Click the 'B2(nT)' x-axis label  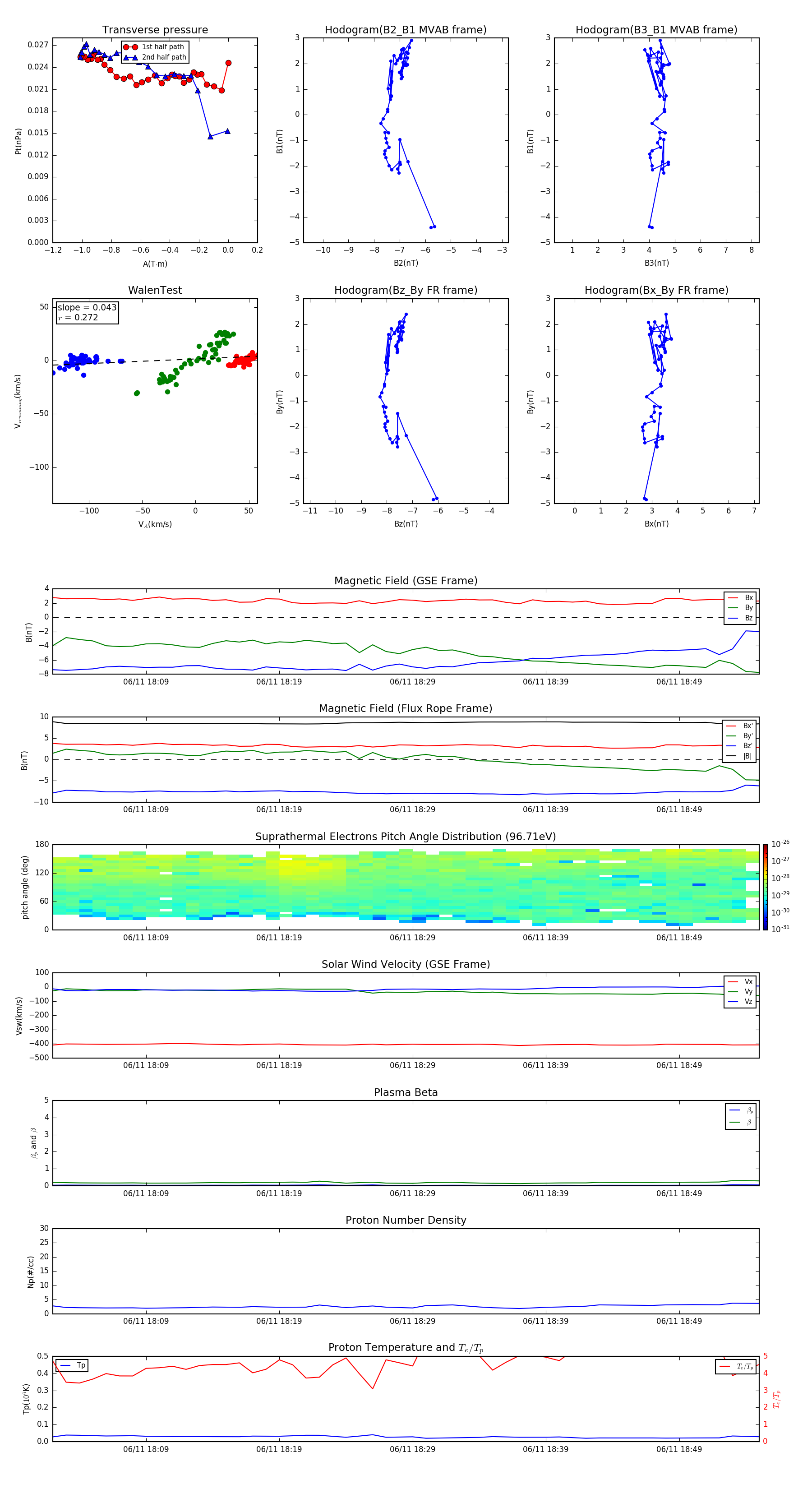tap(406, 263)
